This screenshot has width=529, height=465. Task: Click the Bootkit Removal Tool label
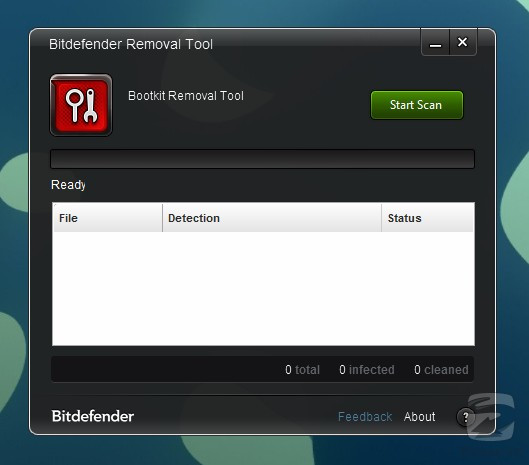point(186,96)
